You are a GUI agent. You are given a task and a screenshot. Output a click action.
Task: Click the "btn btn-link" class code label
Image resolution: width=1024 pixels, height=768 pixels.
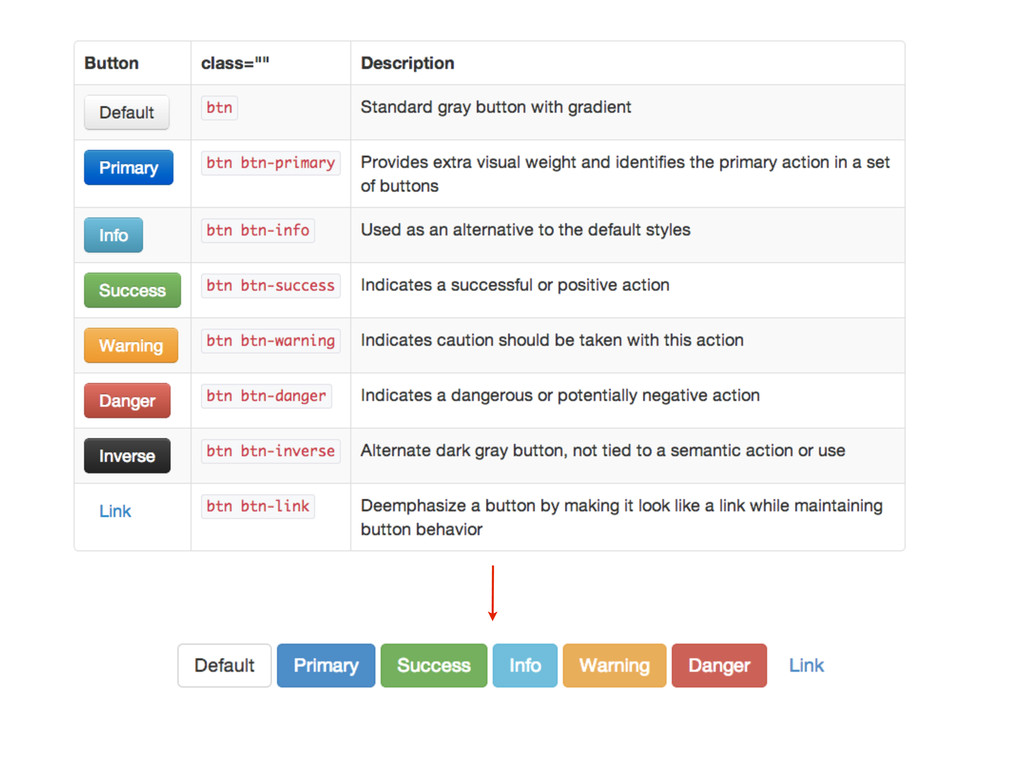click(258, 506)
